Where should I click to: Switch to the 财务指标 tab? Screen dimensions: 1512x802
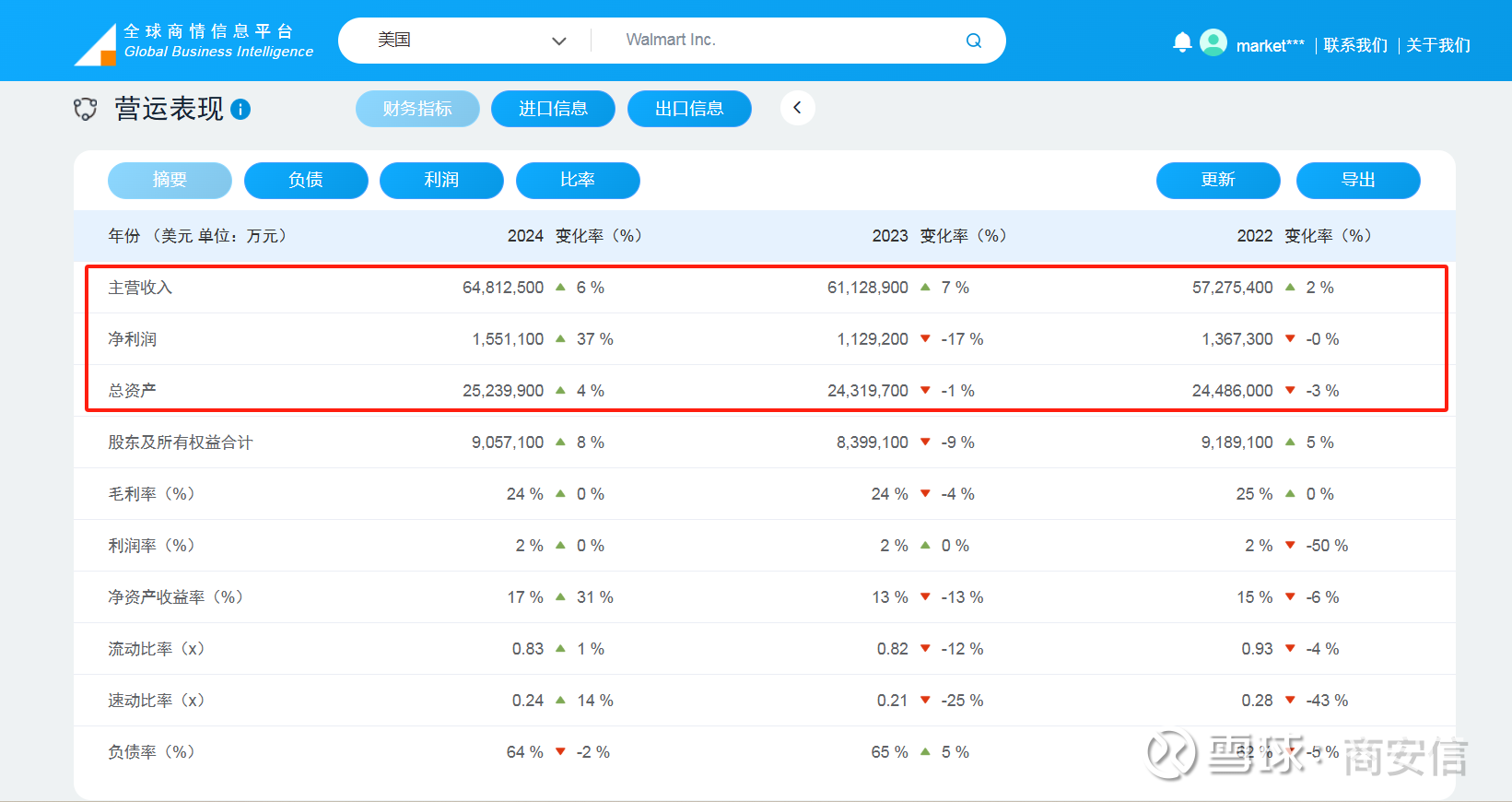pos(417,109)
